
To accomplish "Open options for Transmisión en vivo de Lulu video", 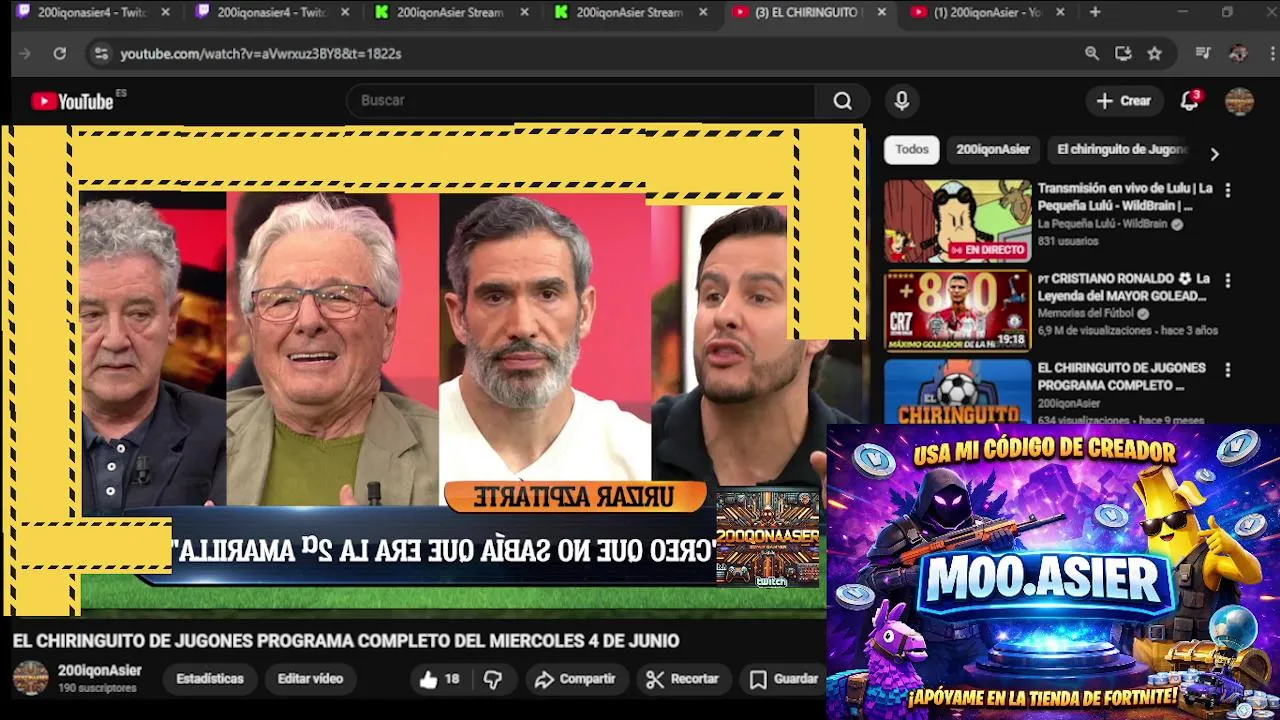I will pos(1228,190).
